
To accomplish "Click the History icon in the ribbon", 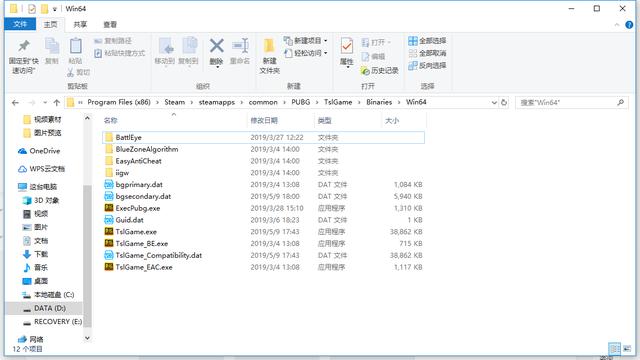I will click(x=365, y=71).
